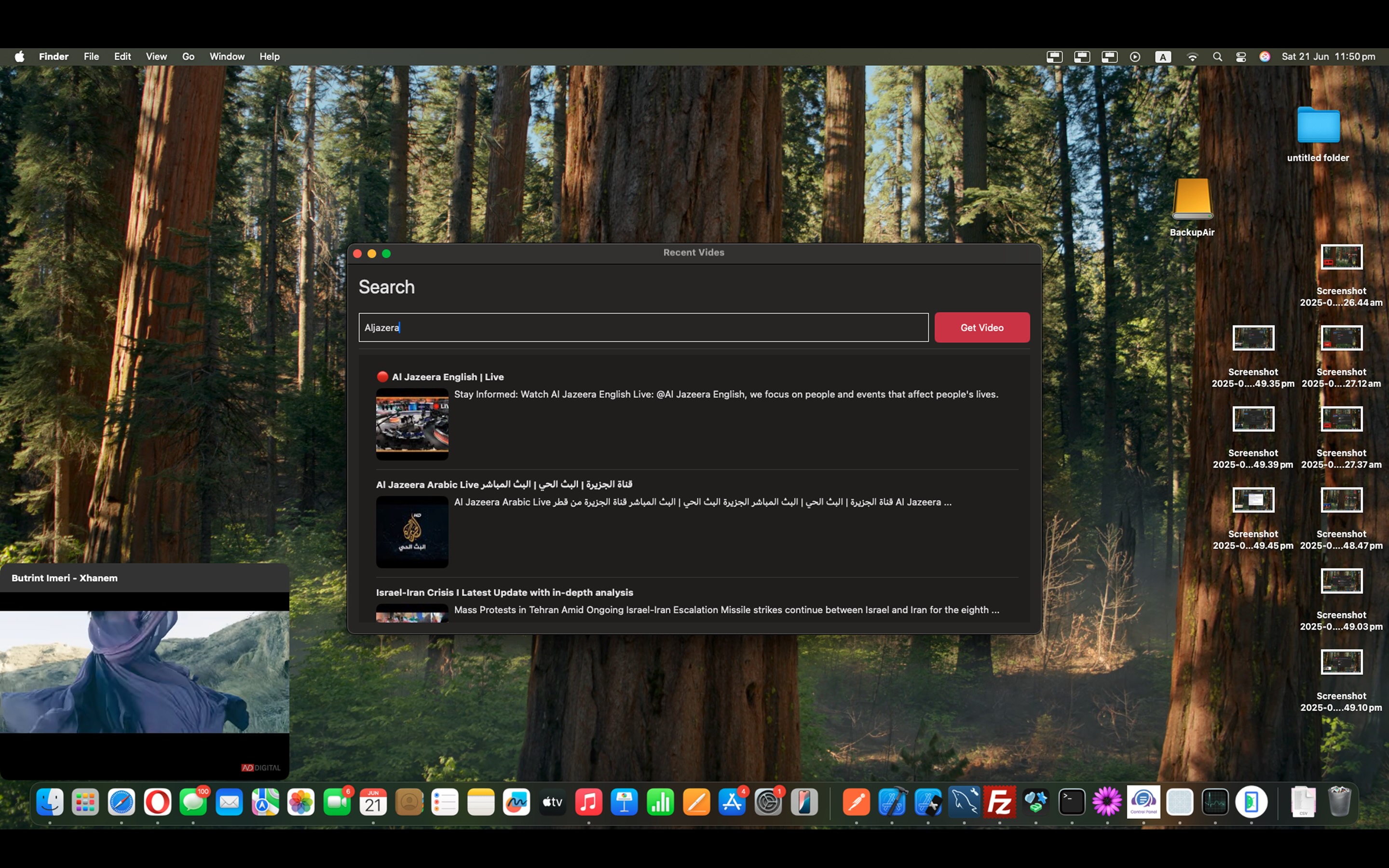Click the Butrint Imeri - Xhanem video player
1389x868 pixels.
144,672
